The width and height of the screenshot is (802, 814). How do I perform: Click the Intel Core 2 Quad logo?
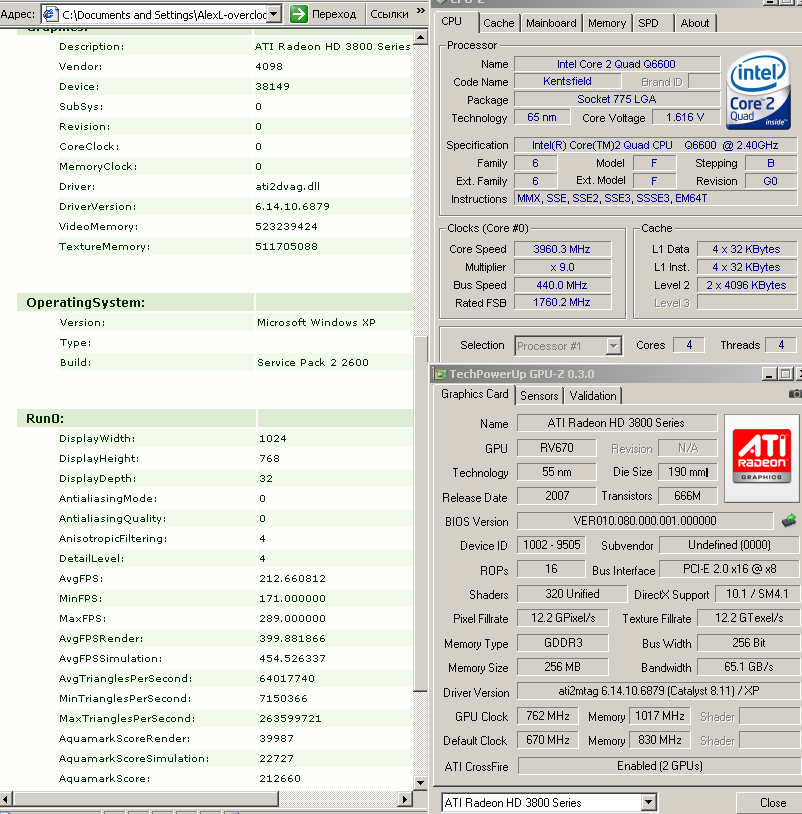(758, 90)
